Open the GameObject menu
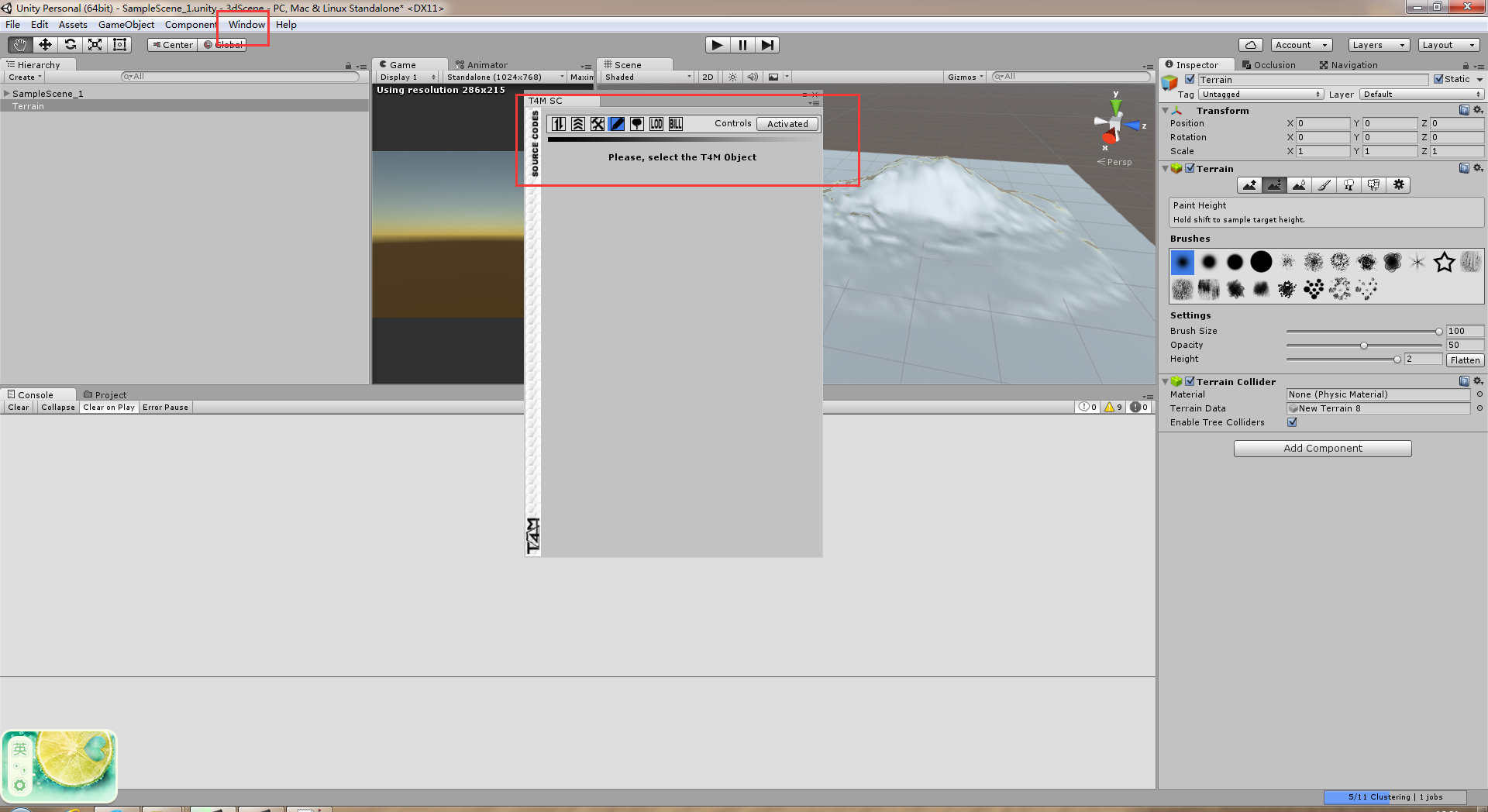 pyautogui.click(x=126, y=25)
